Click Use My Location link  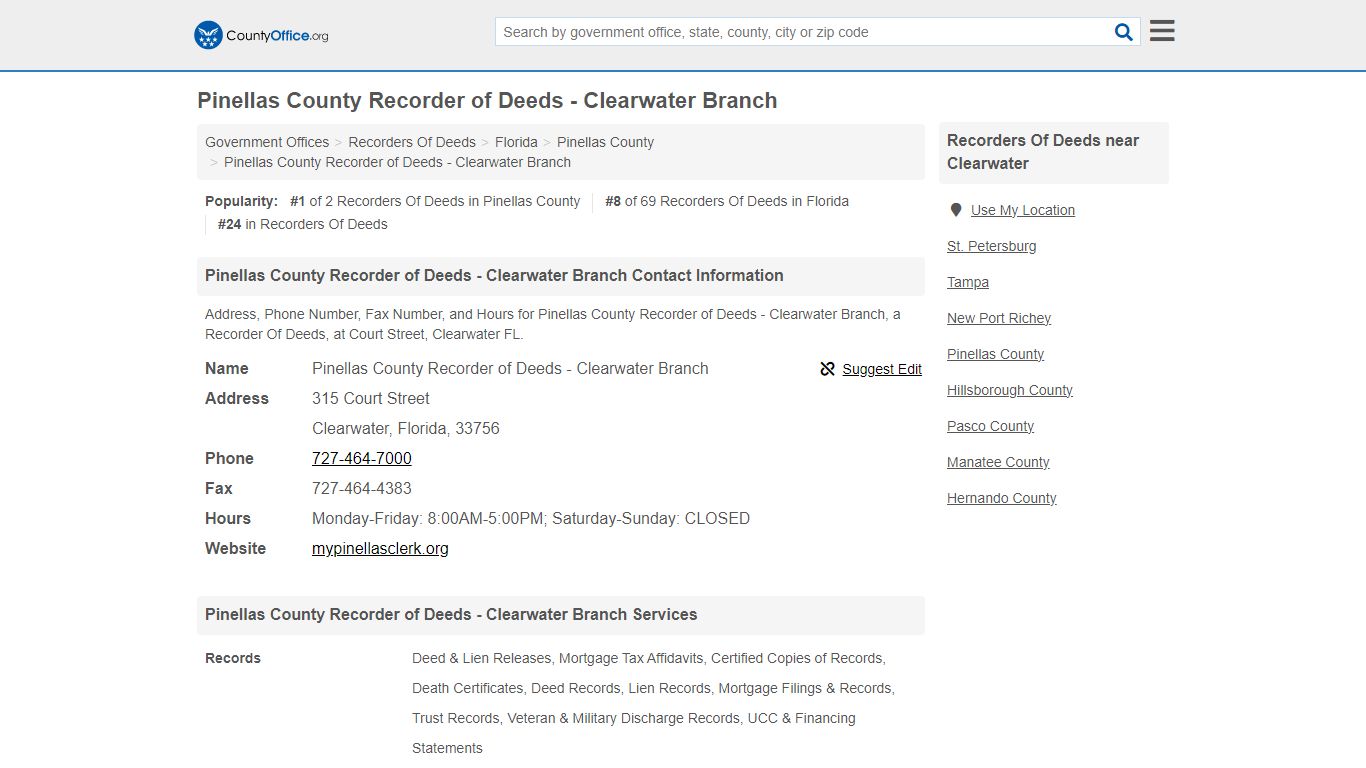(1023, 210)
